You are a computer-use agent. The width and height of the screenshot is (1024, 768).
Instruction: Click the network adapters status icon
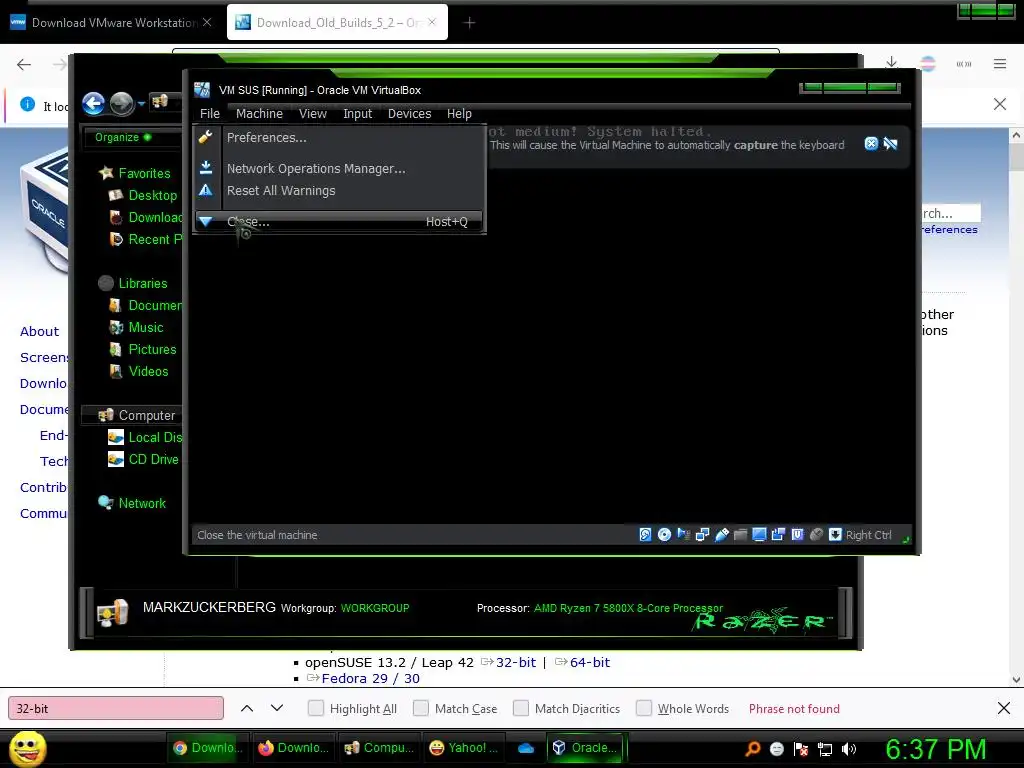click(x=702, y=535)
